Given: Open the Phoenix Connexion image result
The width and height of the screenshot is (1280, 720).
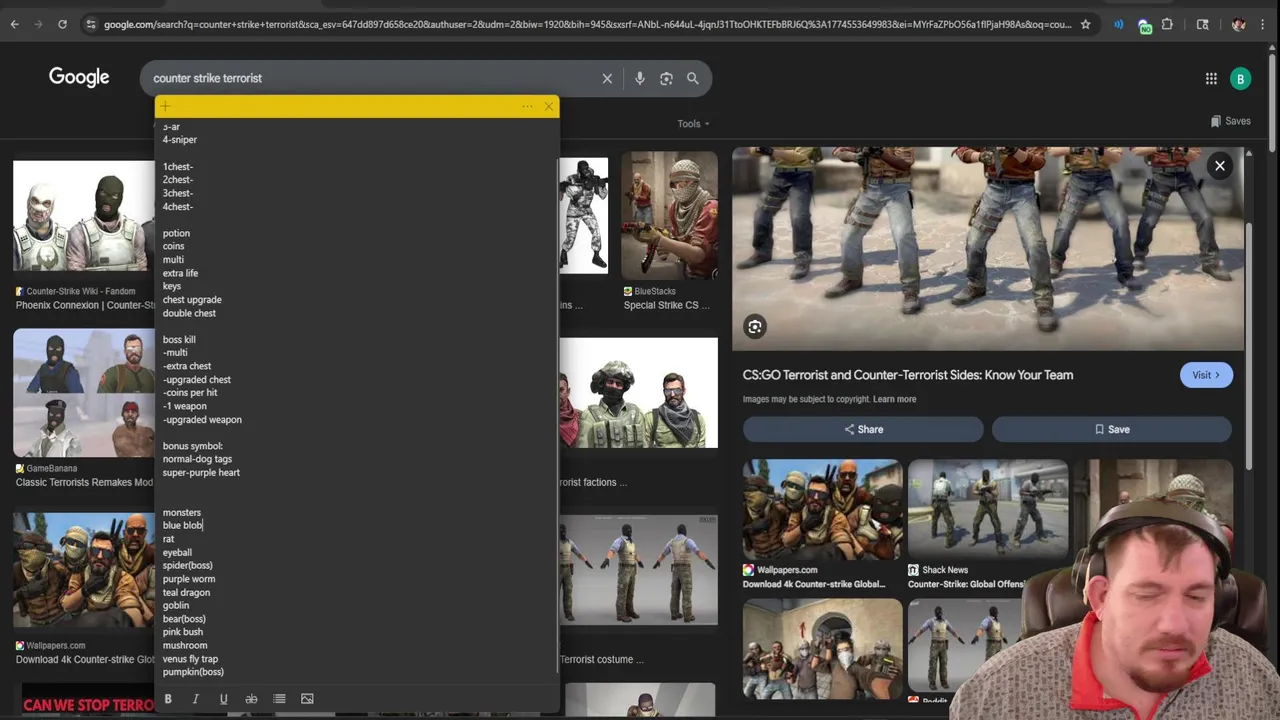Looking at the screenshot, I should 84,216.
